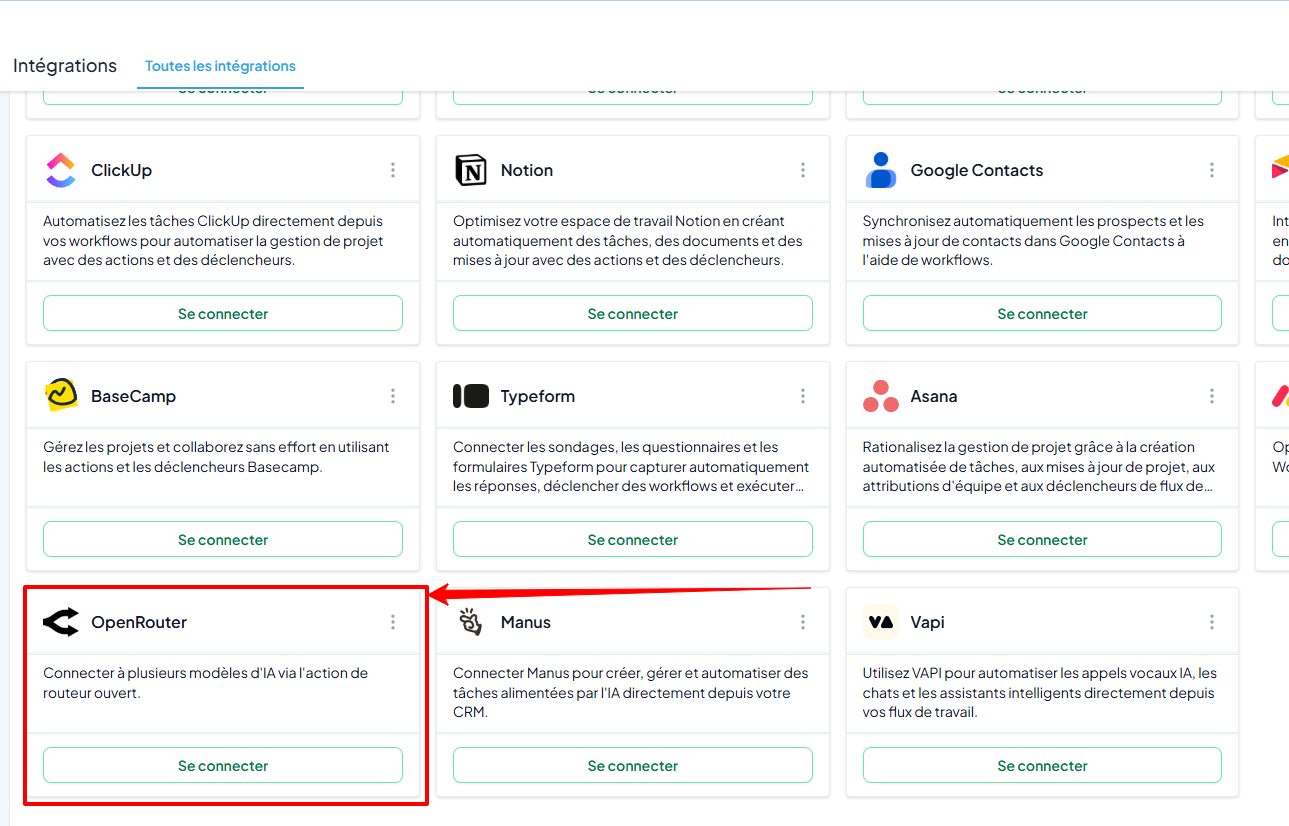Click the Manus logo icon
This screenshot has height=826, width=1289.
click(x=471, y=622)
